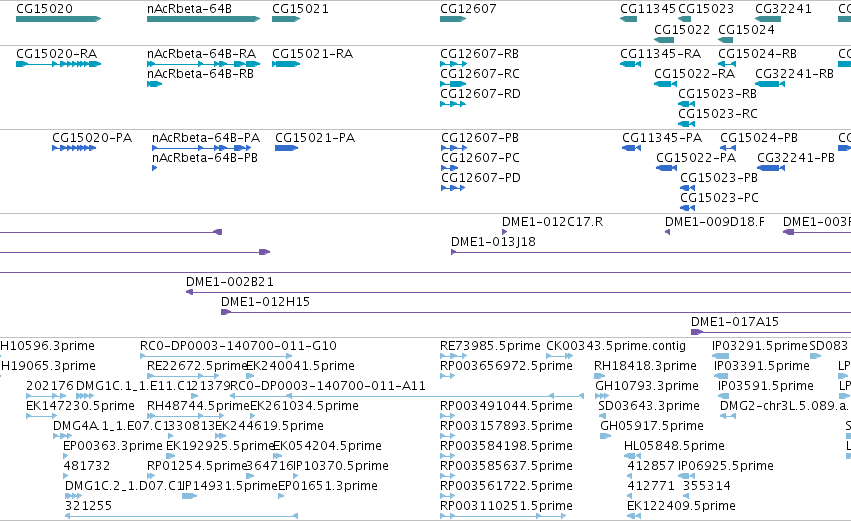Image resolution: width=851 pixels, height=521 pixels.
Task: Select EST GH10793.3prime
Action: (647, 386)
